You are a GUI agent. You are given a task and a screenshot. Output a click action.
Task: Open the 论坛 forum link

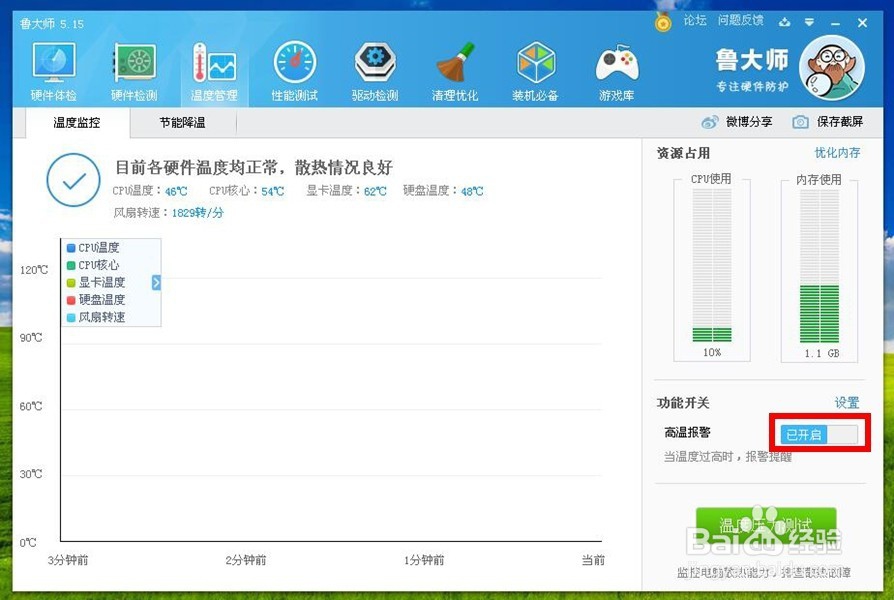point(695,21)
